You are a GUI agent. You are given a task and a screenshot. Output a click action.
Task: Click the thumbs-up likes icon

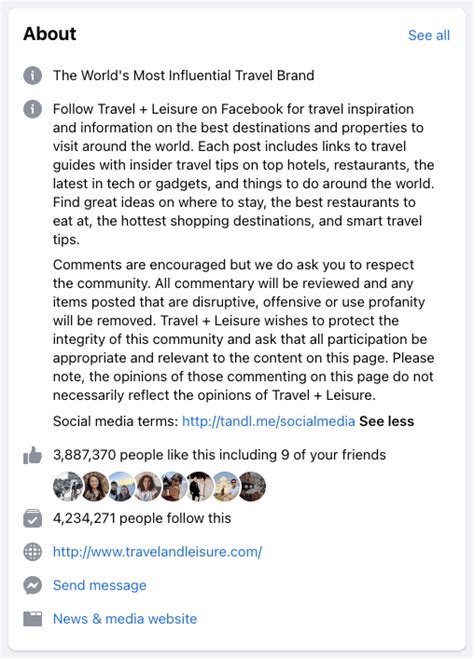pos(32,455)
